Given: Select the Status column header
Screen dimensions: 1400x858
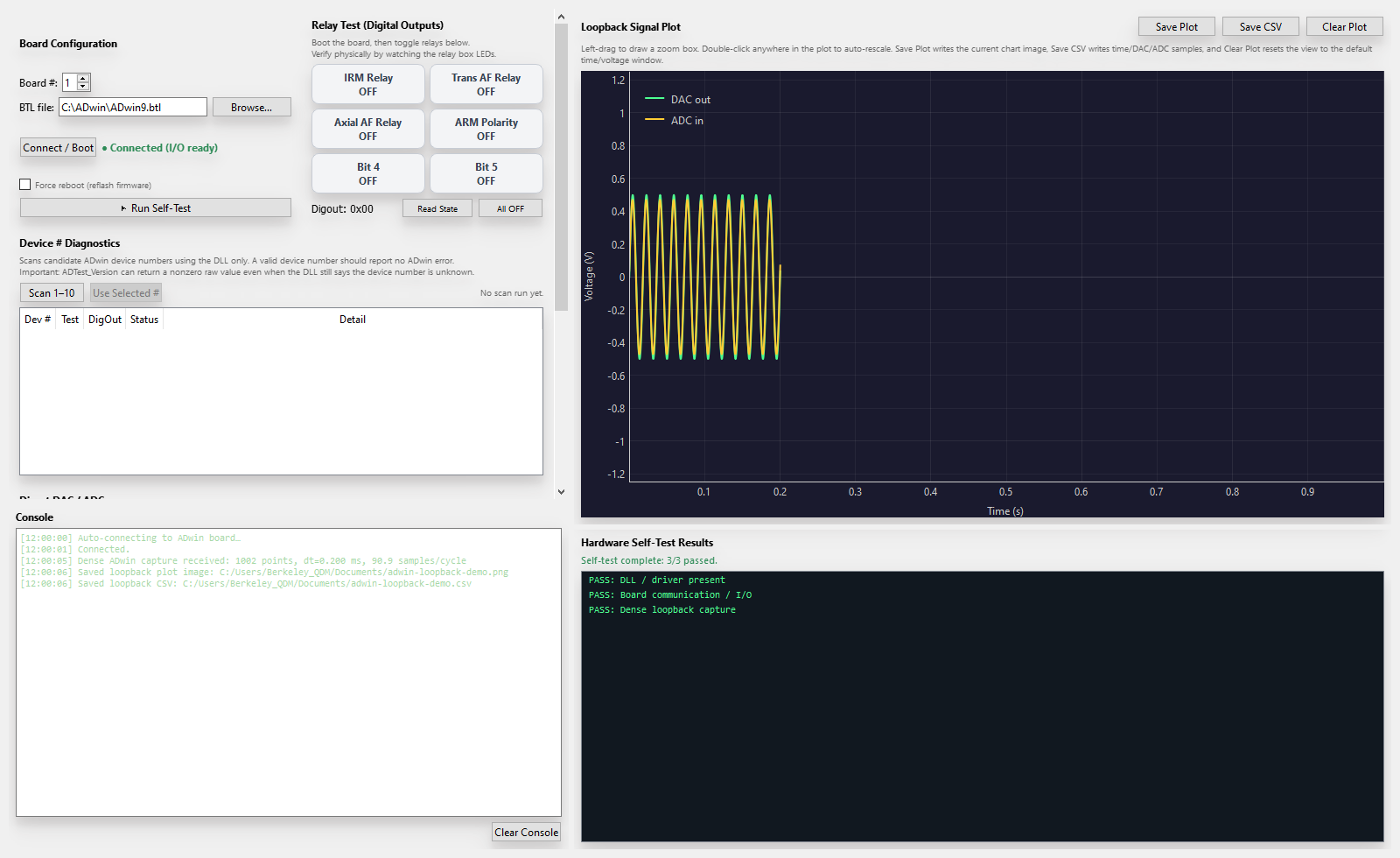Looking at the screenshot, I should 144,320.
